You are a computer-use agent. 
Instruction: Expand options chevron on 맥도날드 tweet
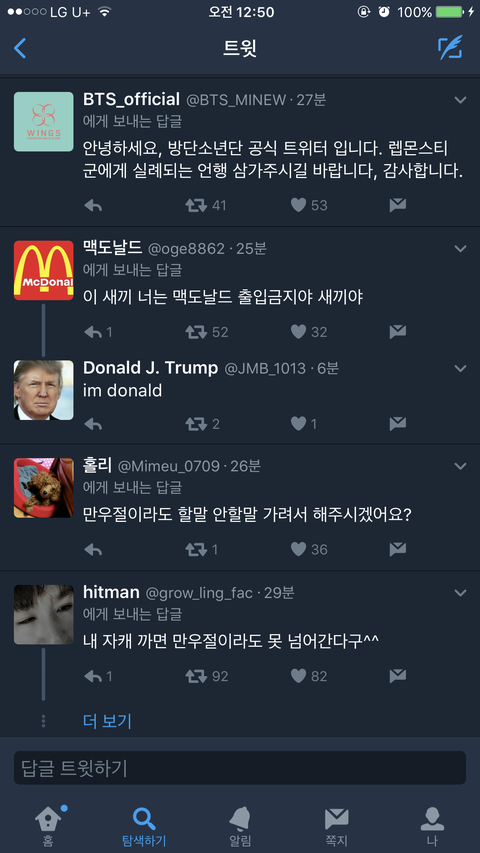coord(460,249)
